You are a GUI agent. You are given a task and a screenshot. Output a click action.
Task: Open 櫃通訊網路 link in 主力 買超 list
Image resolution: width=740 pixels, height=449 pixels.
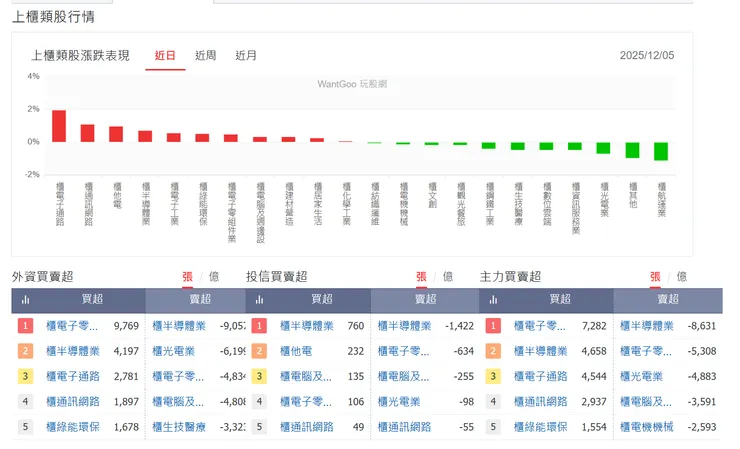tap(540, 401)
